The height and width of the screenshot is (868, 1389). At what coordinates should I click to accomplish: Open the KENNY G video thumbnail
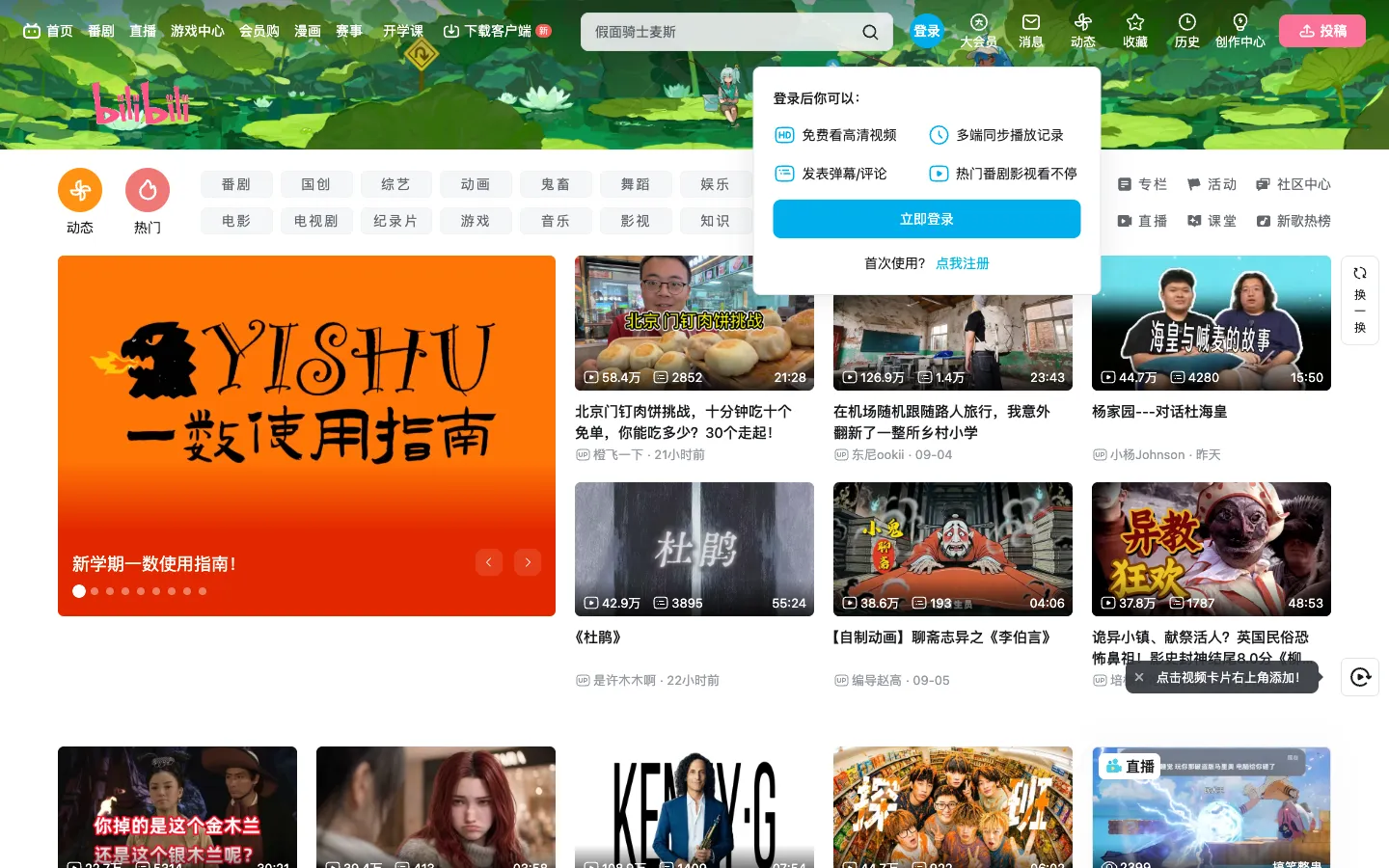(x=694, y=807)
